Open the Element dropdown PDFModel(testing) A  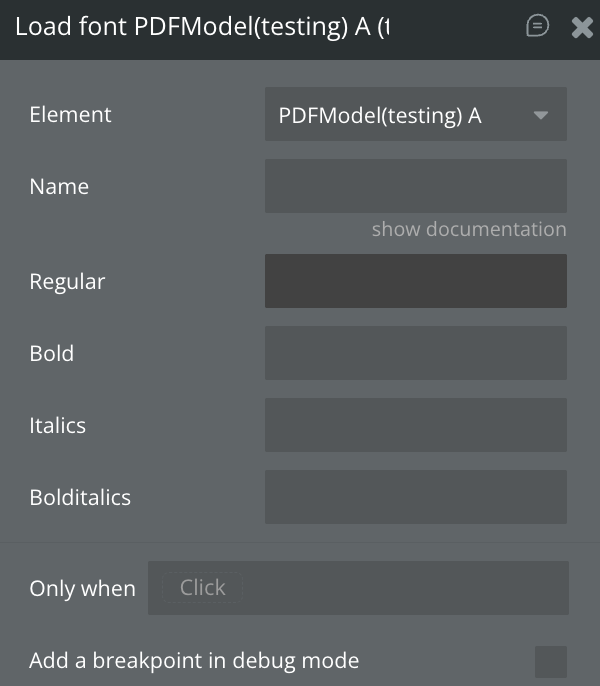tap(400, 115)
